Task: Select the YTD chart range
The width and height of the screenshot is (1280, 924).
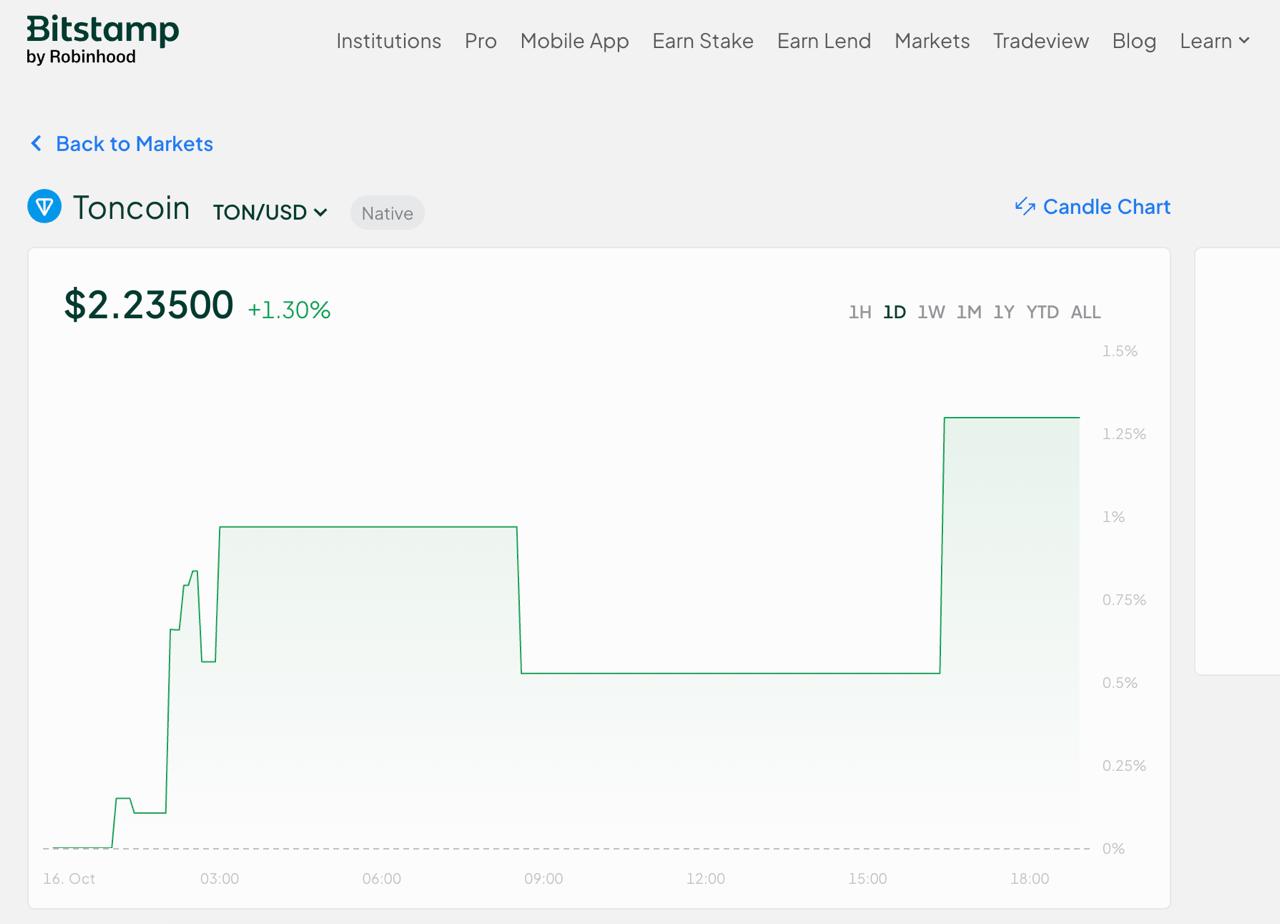Action: click(1042, 312)
